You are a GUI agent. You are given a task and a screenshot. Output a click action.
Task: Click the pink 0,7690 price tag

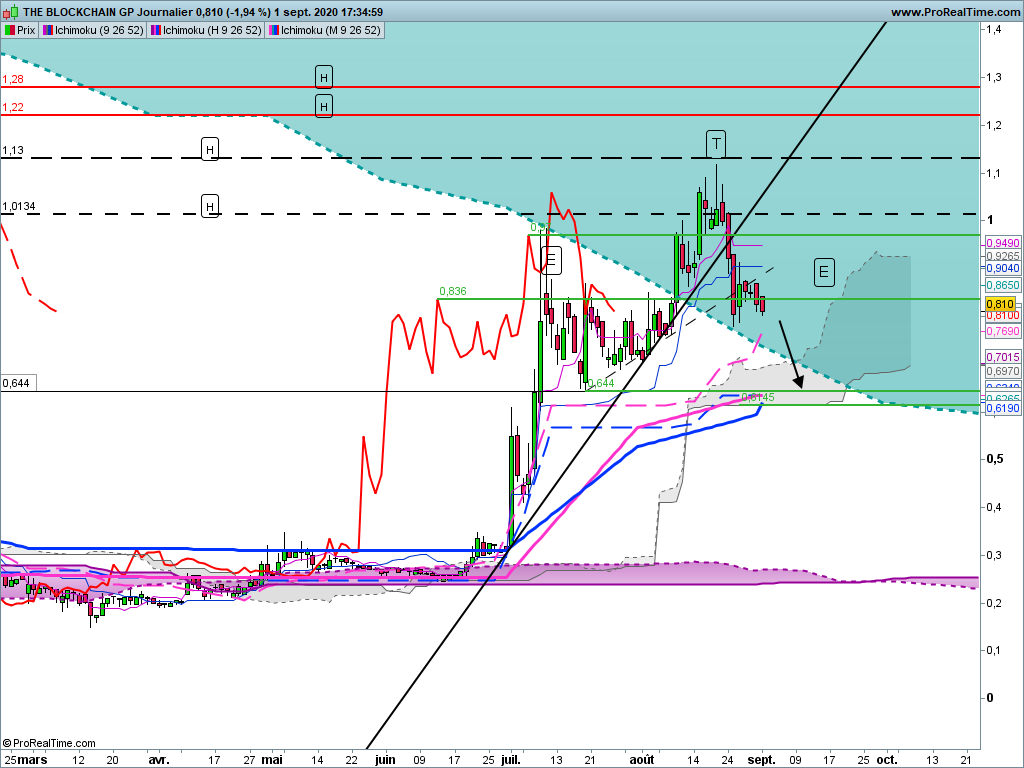[x=1002, y=332]
